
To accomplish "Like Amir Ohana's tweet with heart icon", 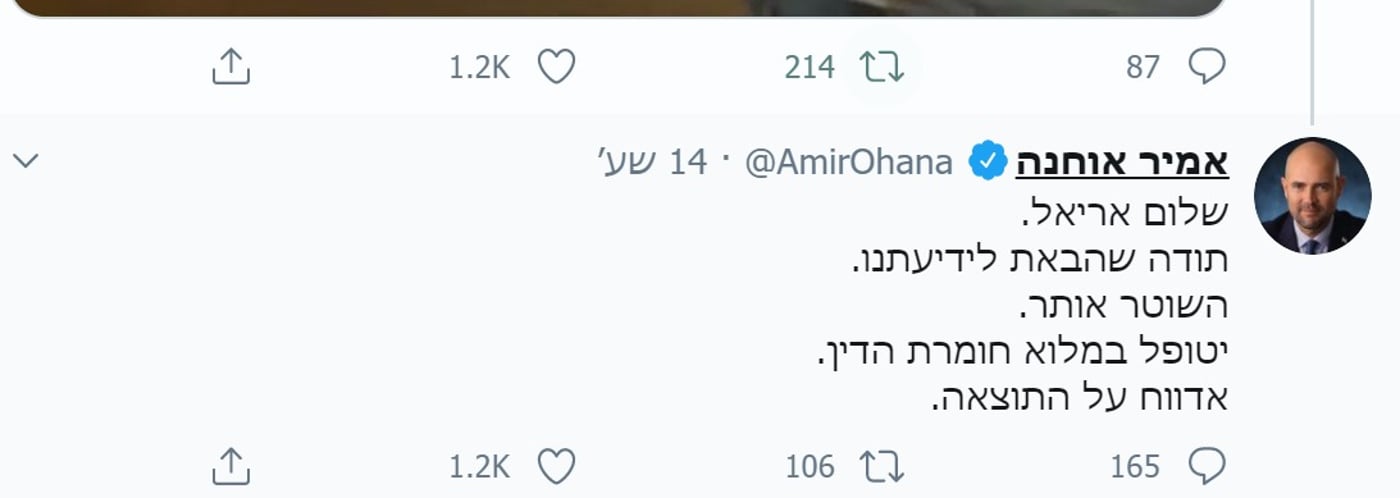I will click(x=557, y=466).
